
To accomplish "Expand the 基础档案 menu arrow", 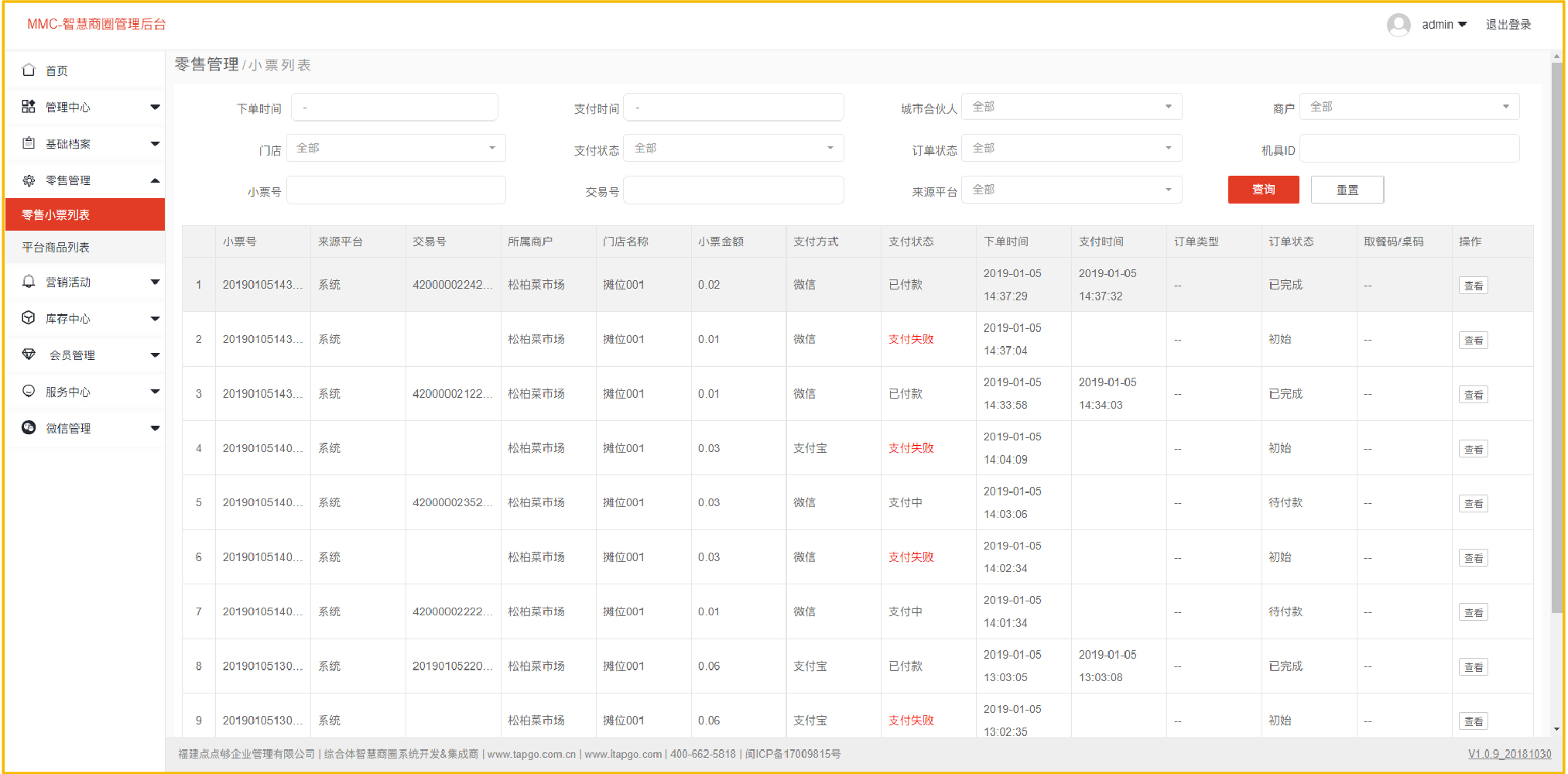I will 155,144.
